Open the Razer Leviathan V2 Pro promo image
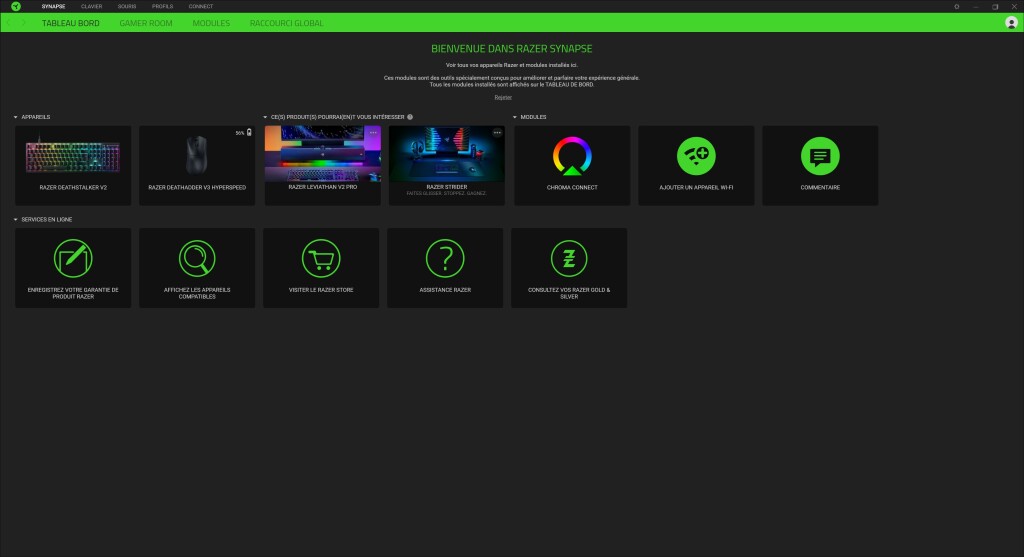The height and width of the screenshot is (557, 1024). pyautogui.click(x=323, y=153)
